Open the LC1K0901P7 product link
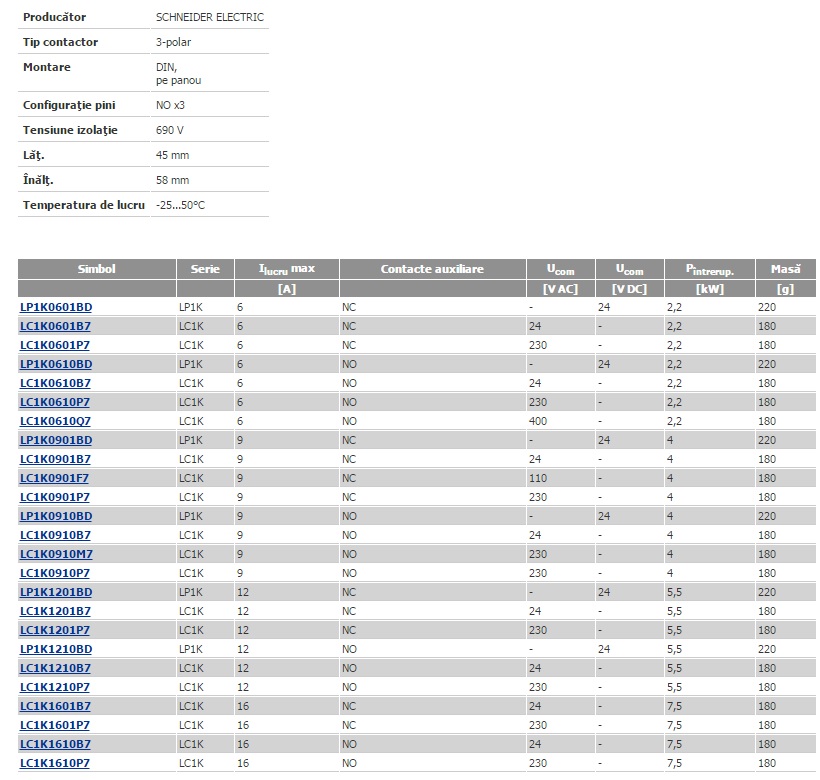820x780 pixels. pos(55,497)
